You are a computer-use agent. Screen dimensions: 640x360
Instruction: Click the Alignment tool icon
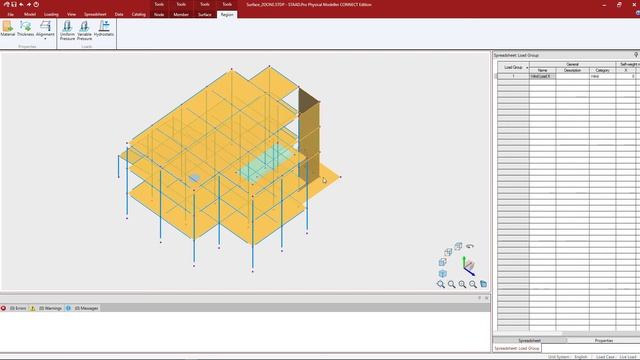(45, 27)
